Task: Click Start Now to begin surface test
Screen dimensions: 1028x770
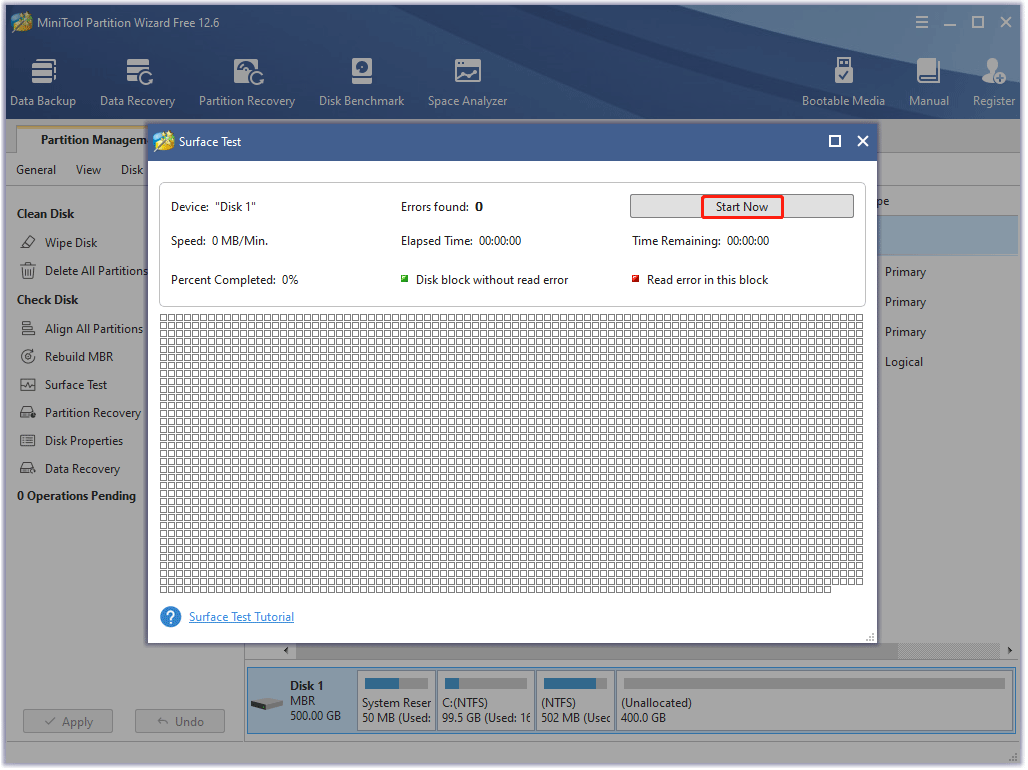Action: click(x=741, y=207)
